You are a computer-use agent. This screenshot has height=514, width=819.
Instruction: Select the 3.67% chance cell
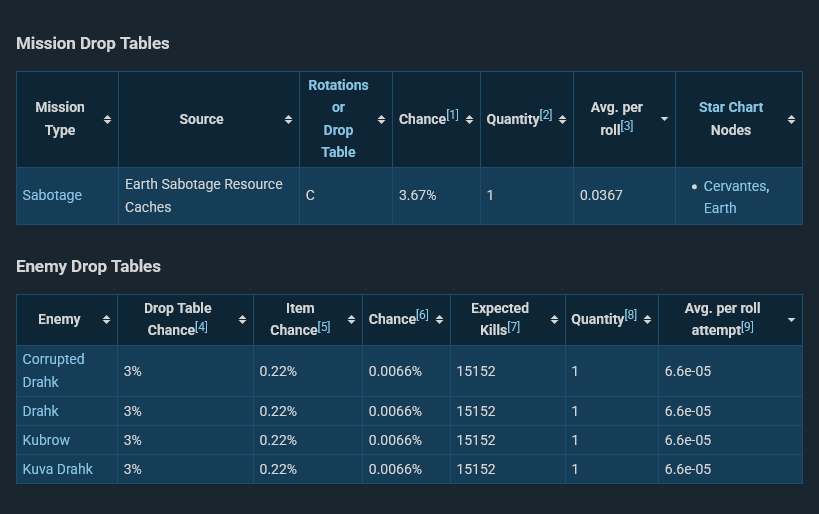[436, 196]
